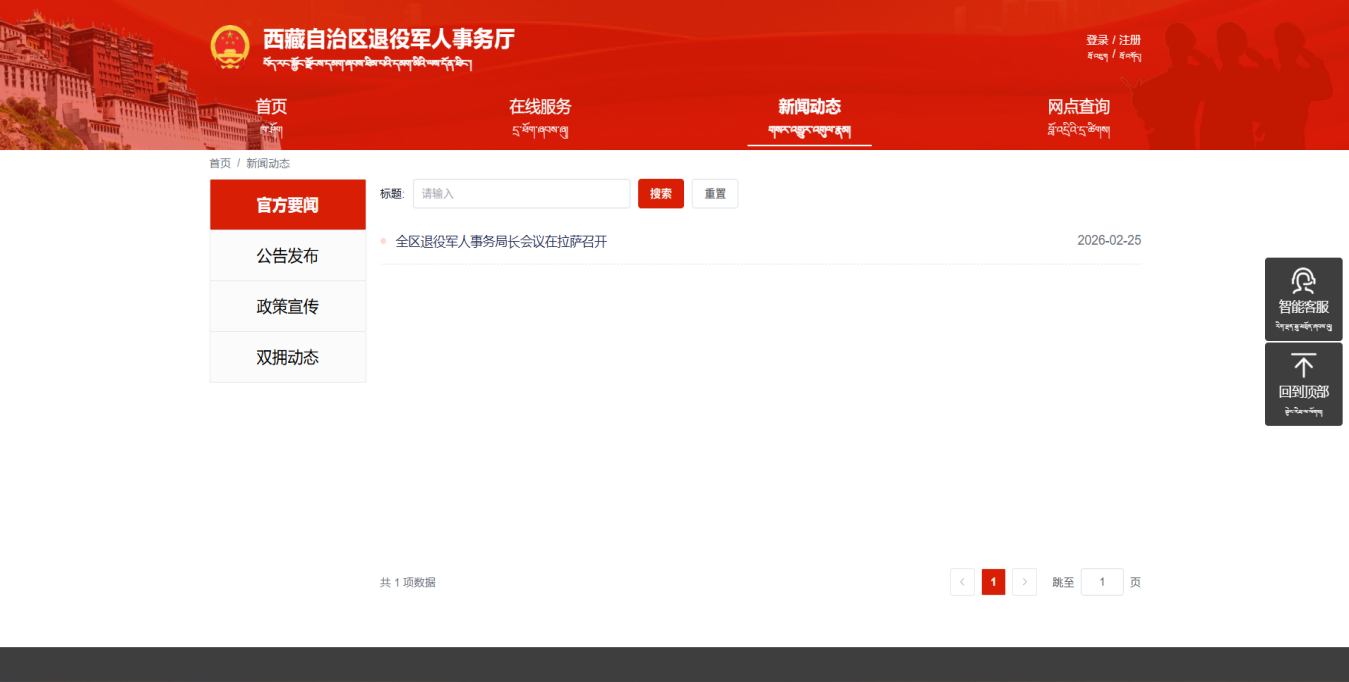Click the 标题 search input field
Viewport: 1349px width, 682px height.
(x=521, y=194)
